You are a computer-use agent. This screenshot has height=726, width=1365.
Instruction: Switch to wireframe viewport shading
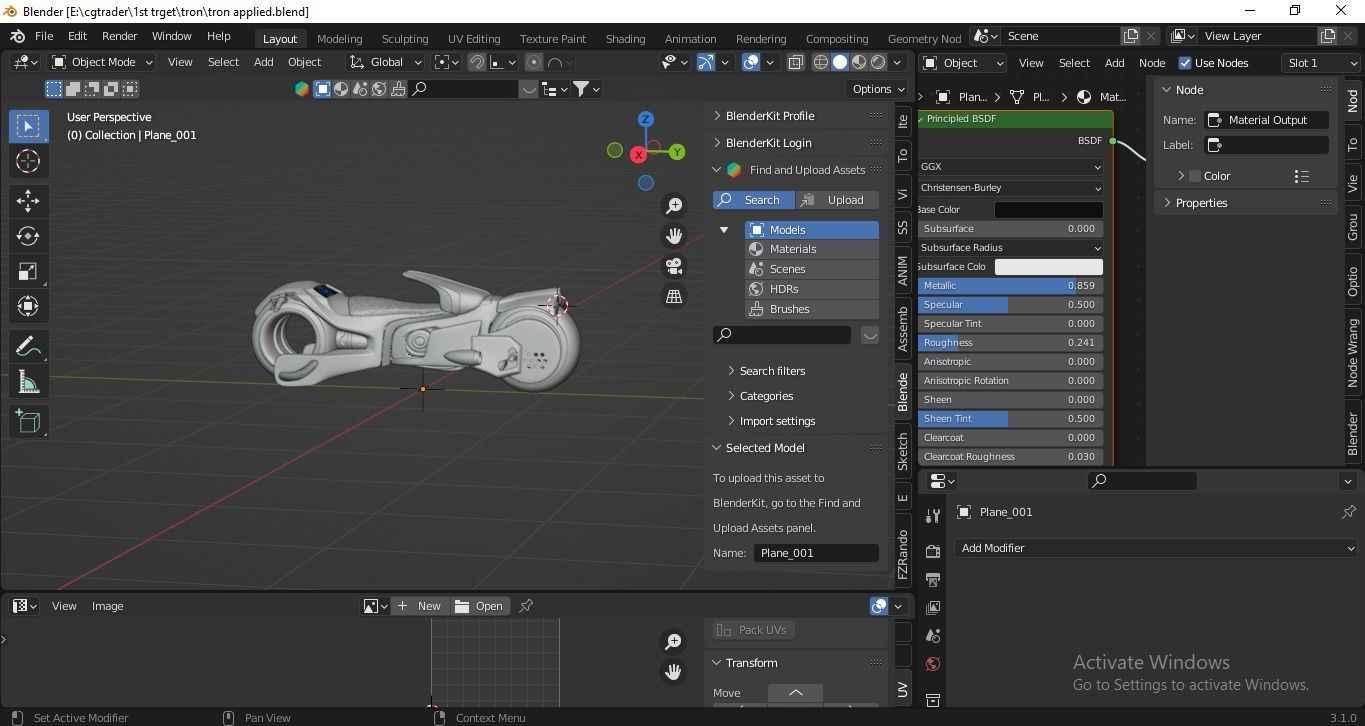(x=821, y=62)
